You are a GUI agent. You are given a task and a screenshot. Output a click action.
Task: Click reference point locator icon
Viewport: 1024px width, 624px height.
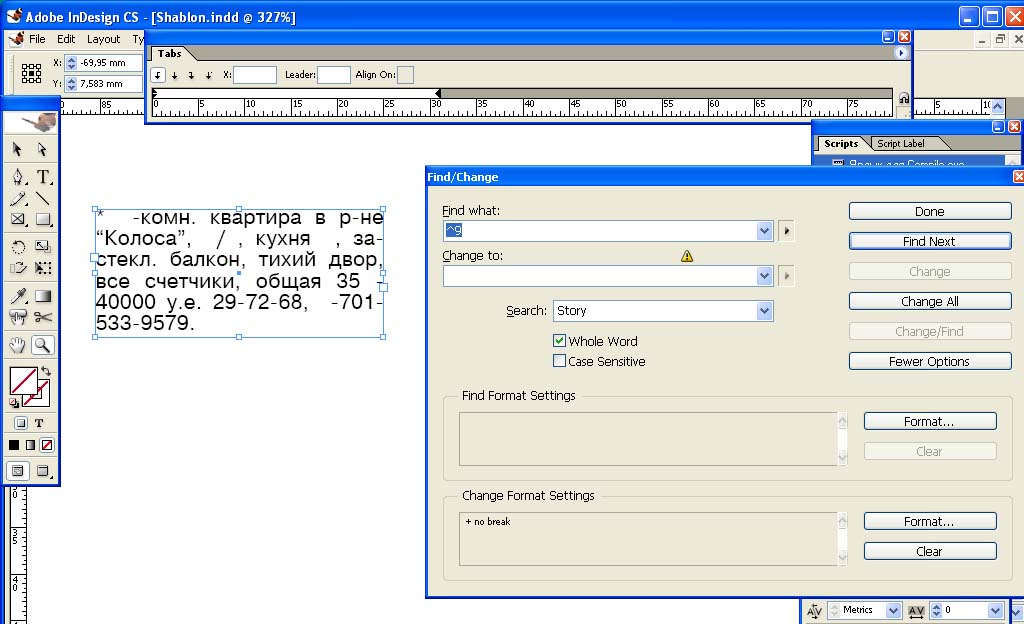31,73
